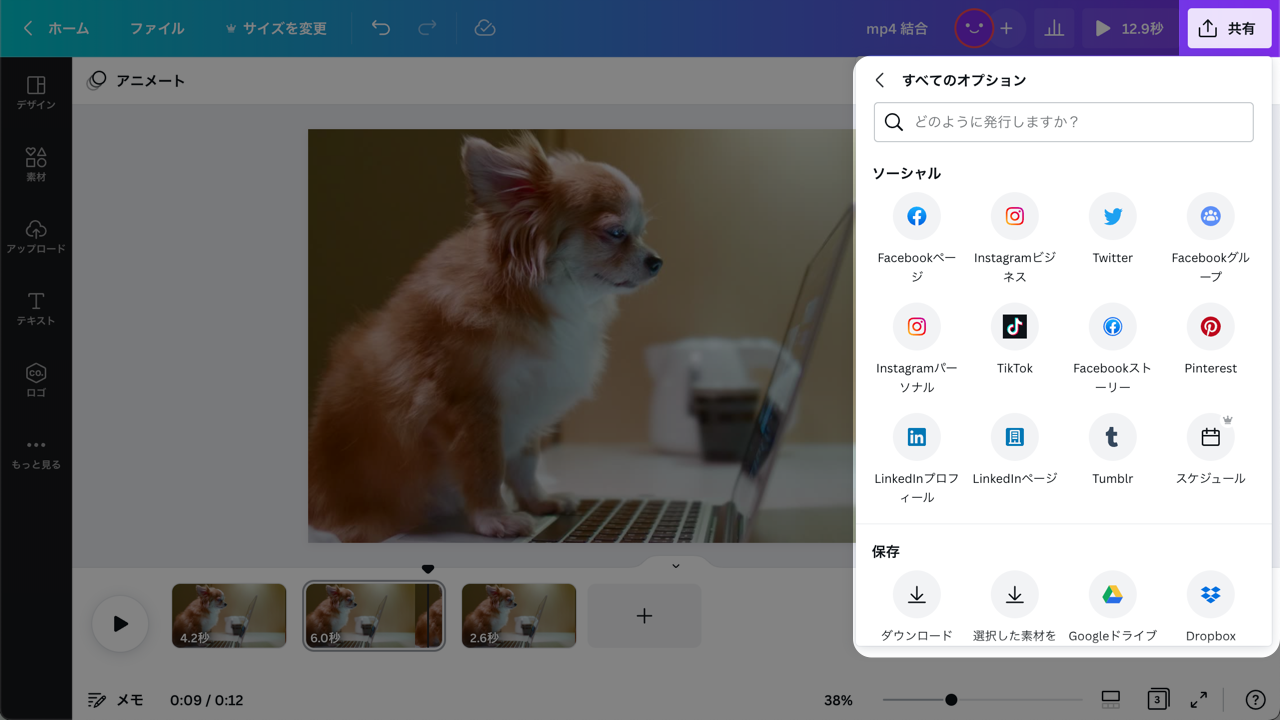Go back from すべてのオプション panel
The height and width of the screenshot is (720, 1280).
pos(880,80)
